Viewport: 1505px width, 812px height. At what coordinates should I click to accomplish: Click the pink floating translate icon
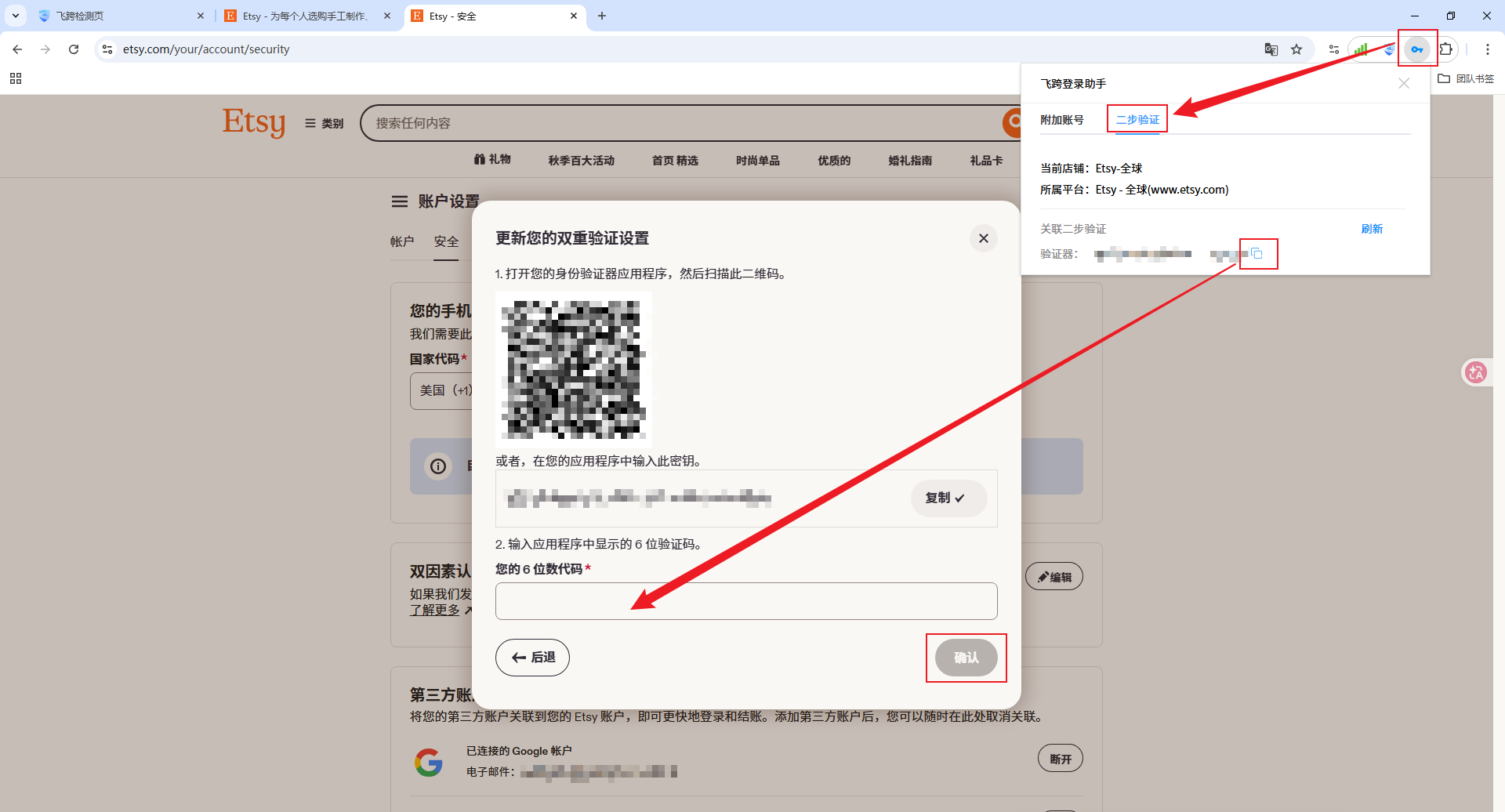coord(1476,372)
